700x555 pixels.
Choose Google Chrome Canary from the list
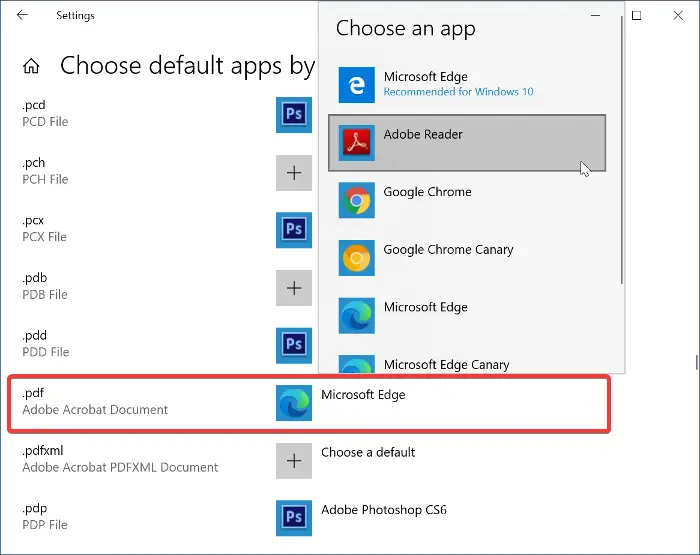[467, 258]
